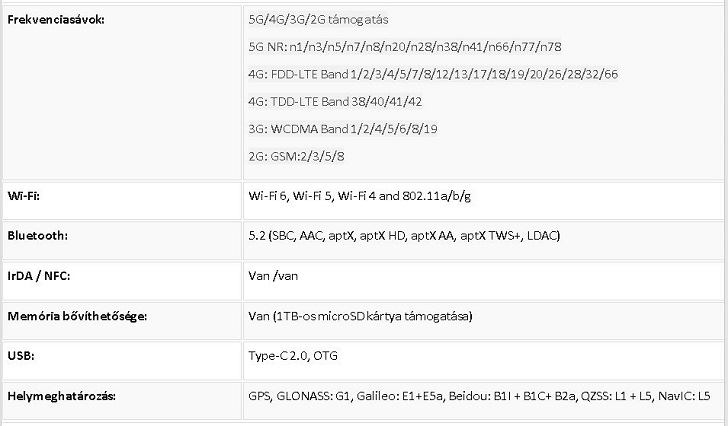Screen dimensions: 728x426
Task: Click the Type-C 2.0, OTG value
Action: (293, 356)
